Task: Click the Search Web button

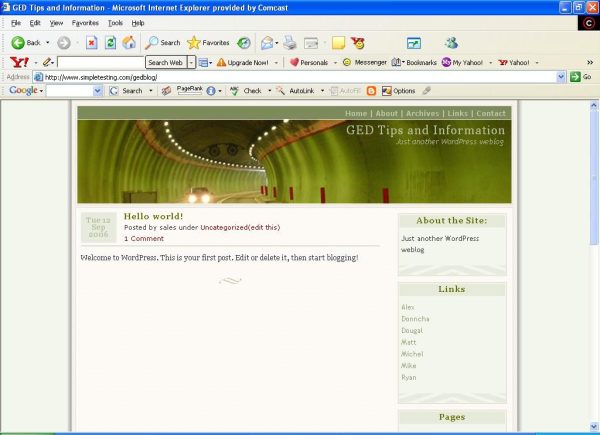Action: click(x=166, y=62)
